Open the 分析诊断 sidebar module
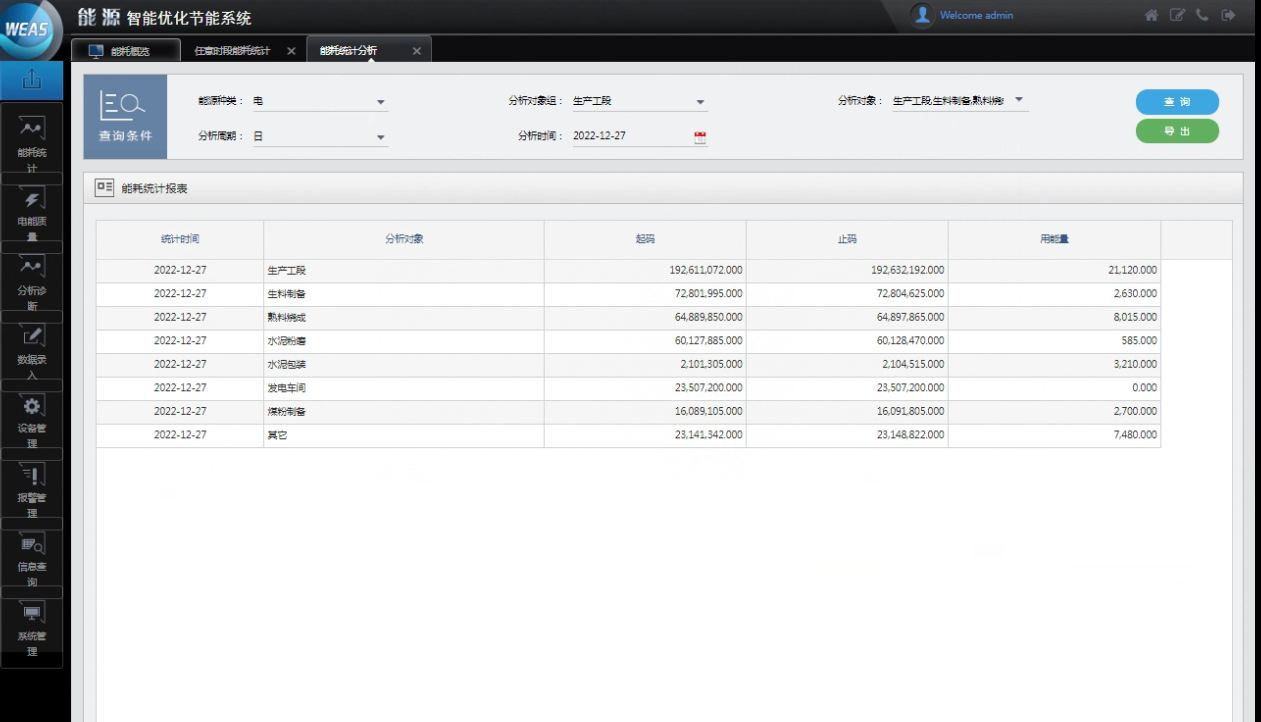1261x722 pixels. 32,278
